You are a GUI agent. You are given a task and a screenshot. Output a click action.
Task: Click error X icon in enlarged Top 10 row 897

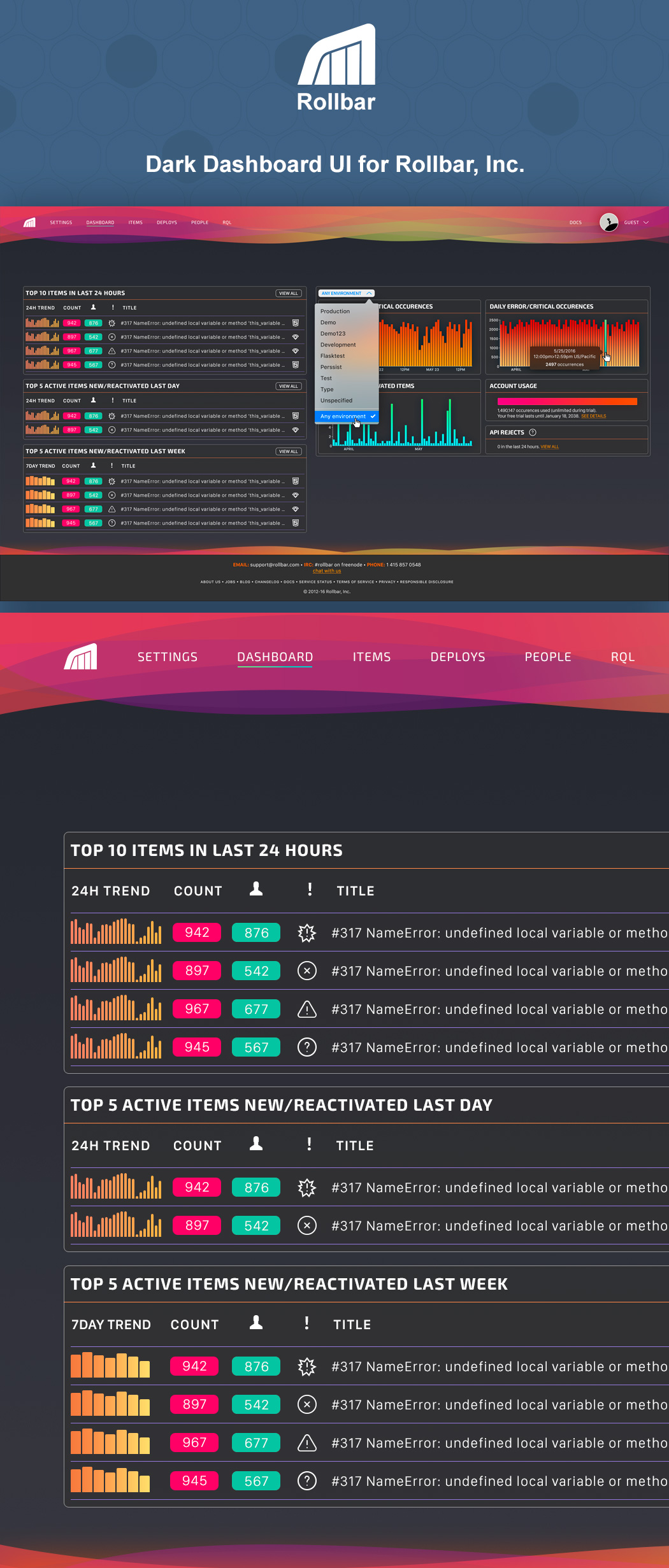(x=307, y=971)
